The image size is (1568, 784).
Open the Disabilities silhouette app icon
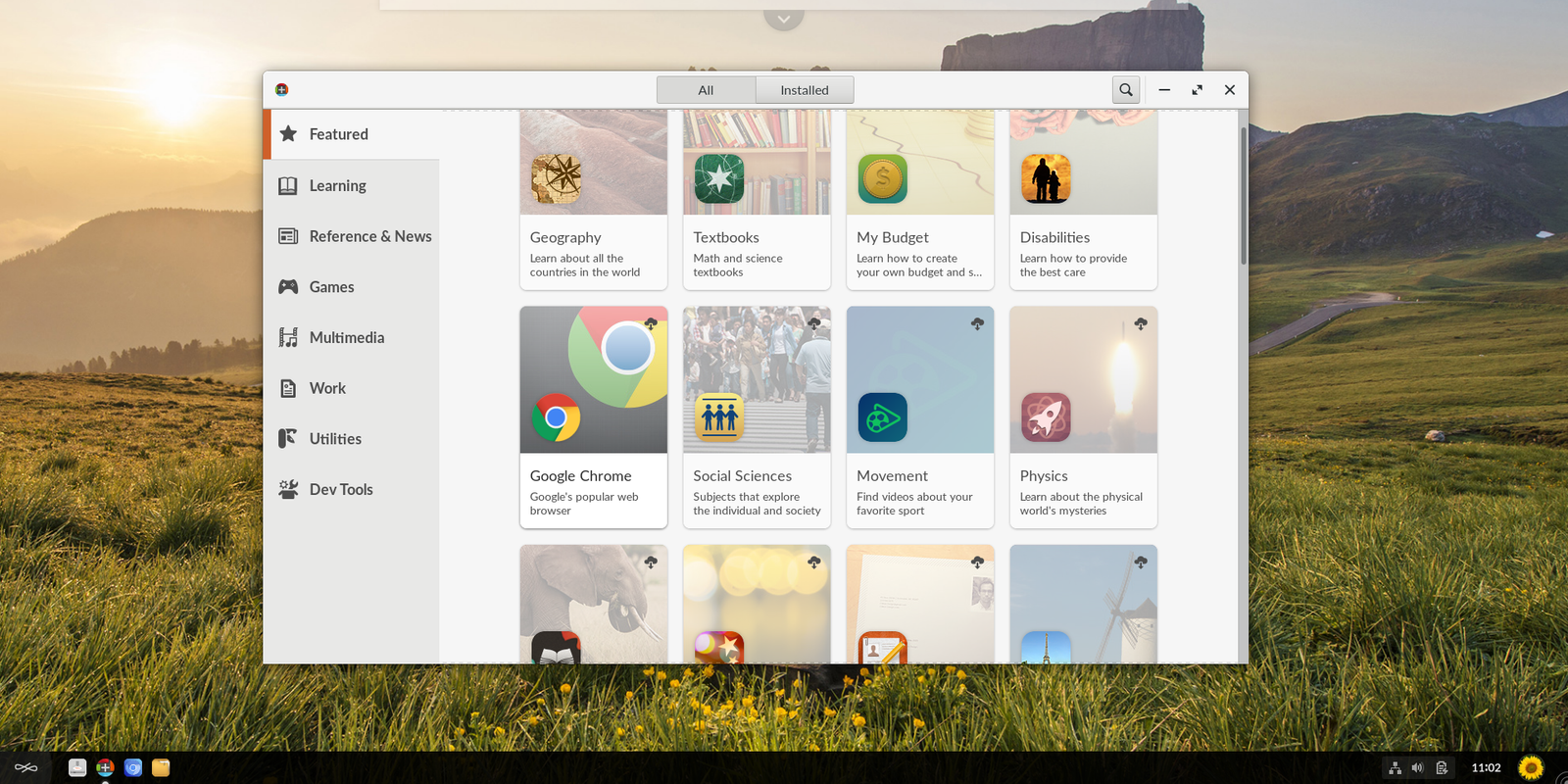click(x=1046, y=178)
